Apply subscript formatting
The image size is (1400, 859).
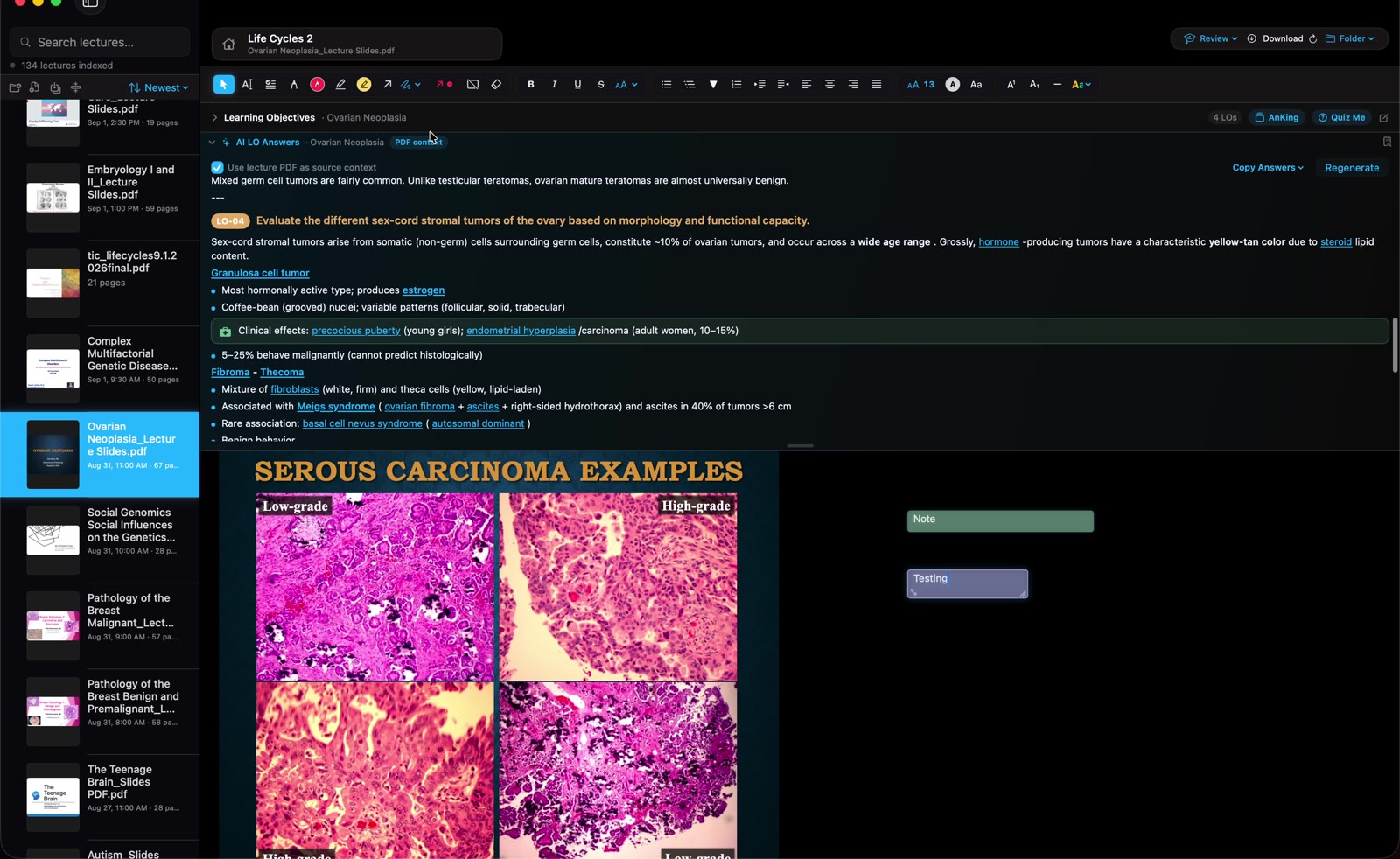click(x=1034, y=85)
